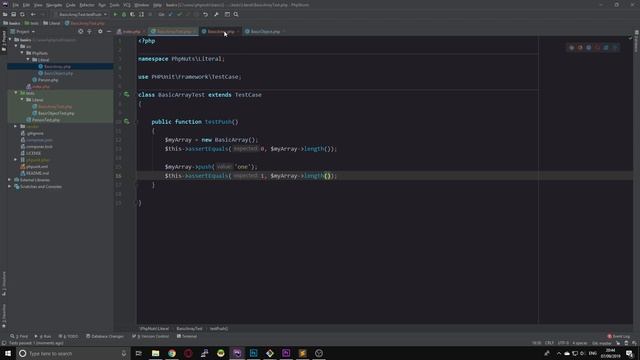Click the locate-file target icon in Project panel
This screenshot has height=360, width=640.
pyautogui.click(x=80, y=31)
